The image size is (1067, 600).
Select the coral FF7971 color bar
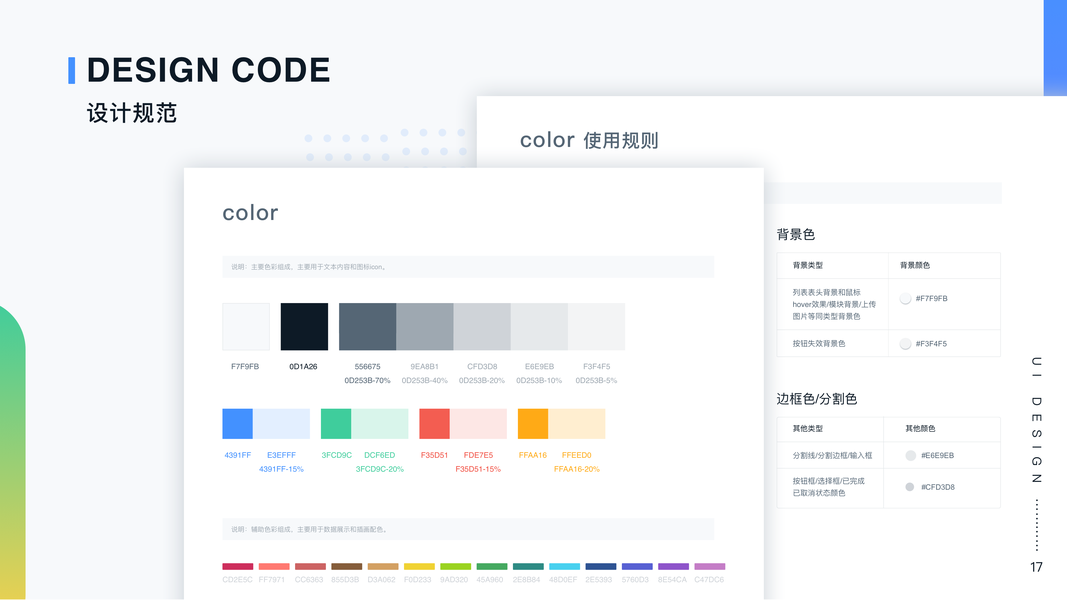[x=274, y=566]
